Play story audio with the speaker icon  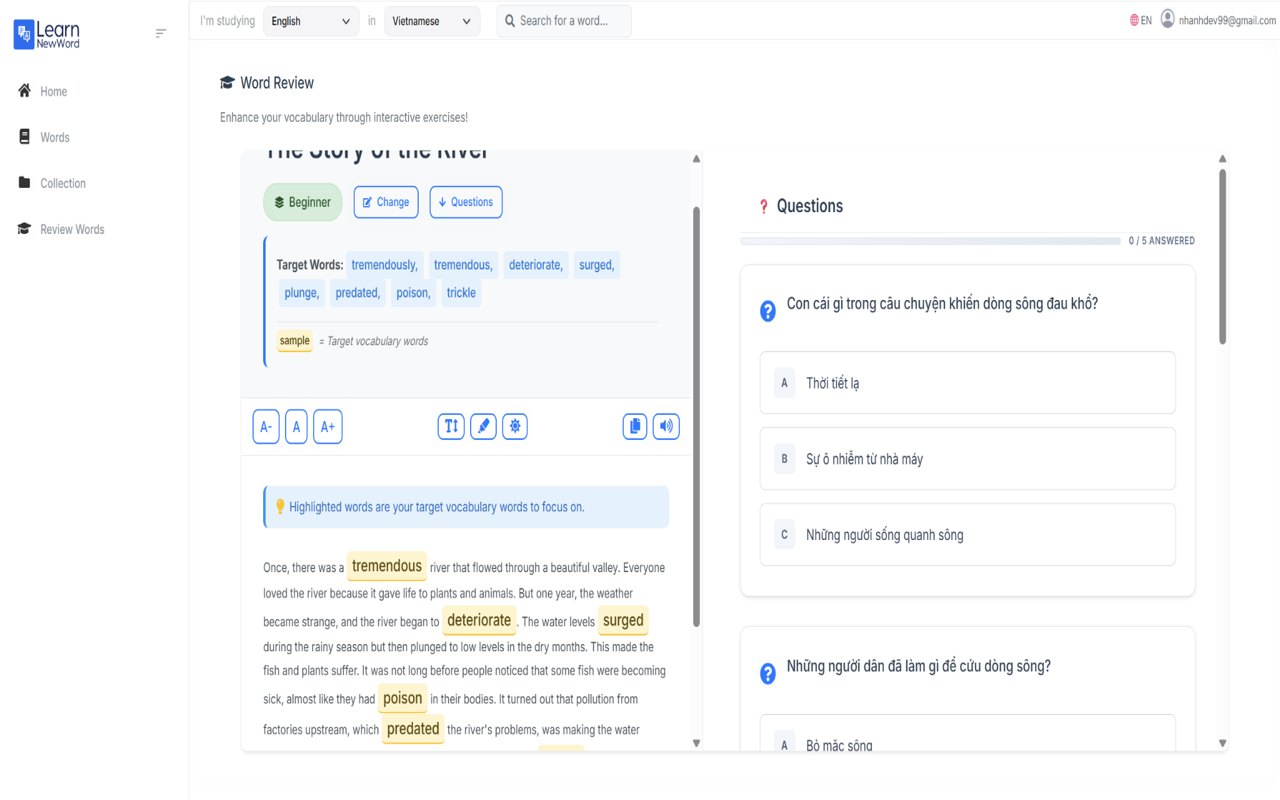(x=666, y=426)
